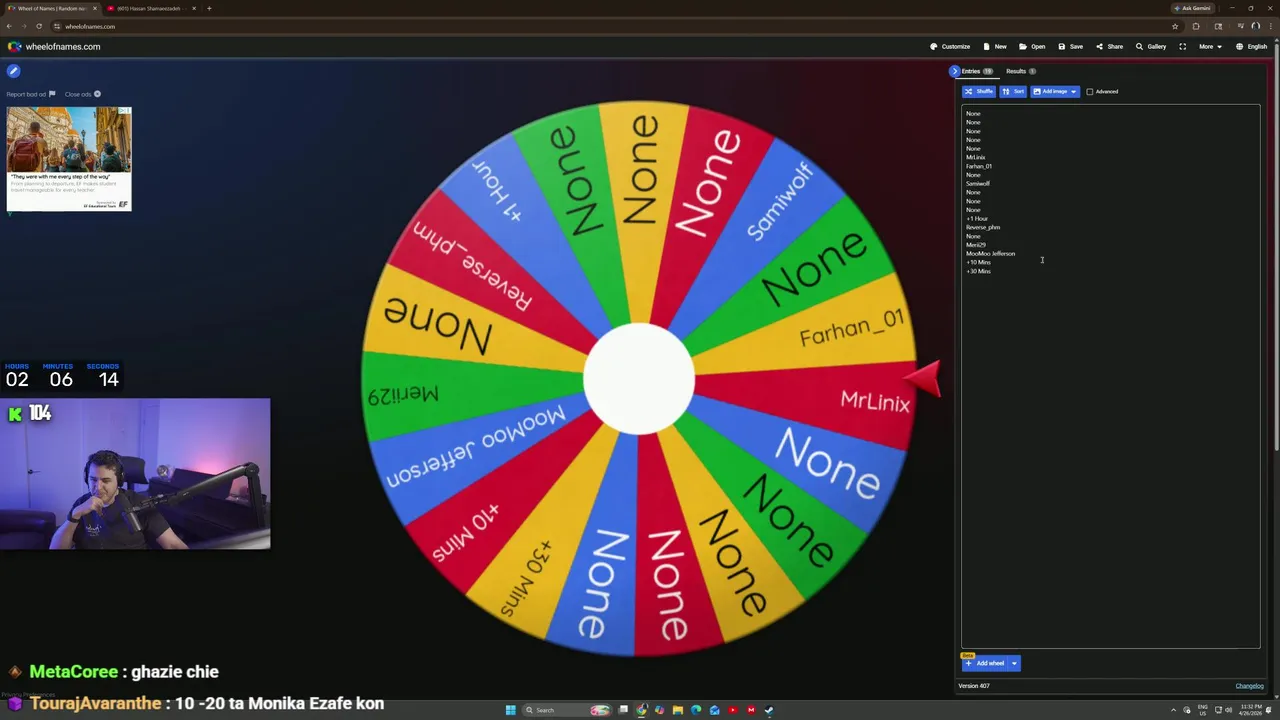Image resolution: width=1280 pixels, height=720 pixels.
Task: Switch to the YouTube Hassan Shamaeezadeh tab
Action: click(150, 8)
